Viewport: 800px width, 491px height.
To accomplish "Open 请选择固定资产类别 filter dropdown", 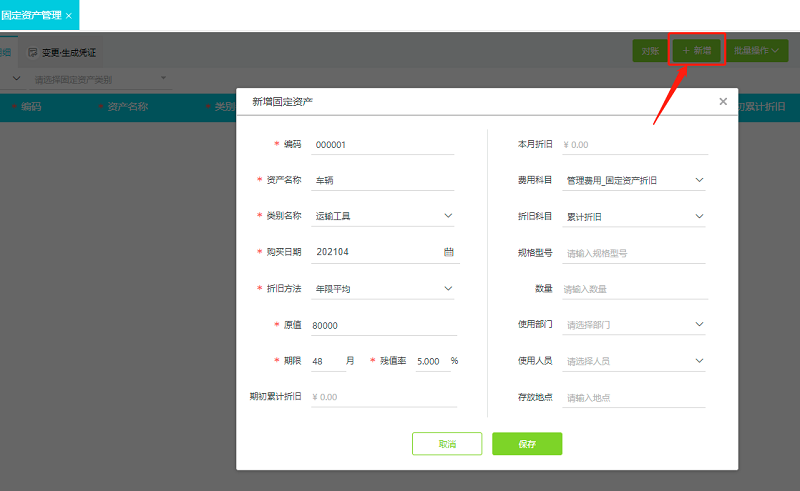I will [101, 80].
